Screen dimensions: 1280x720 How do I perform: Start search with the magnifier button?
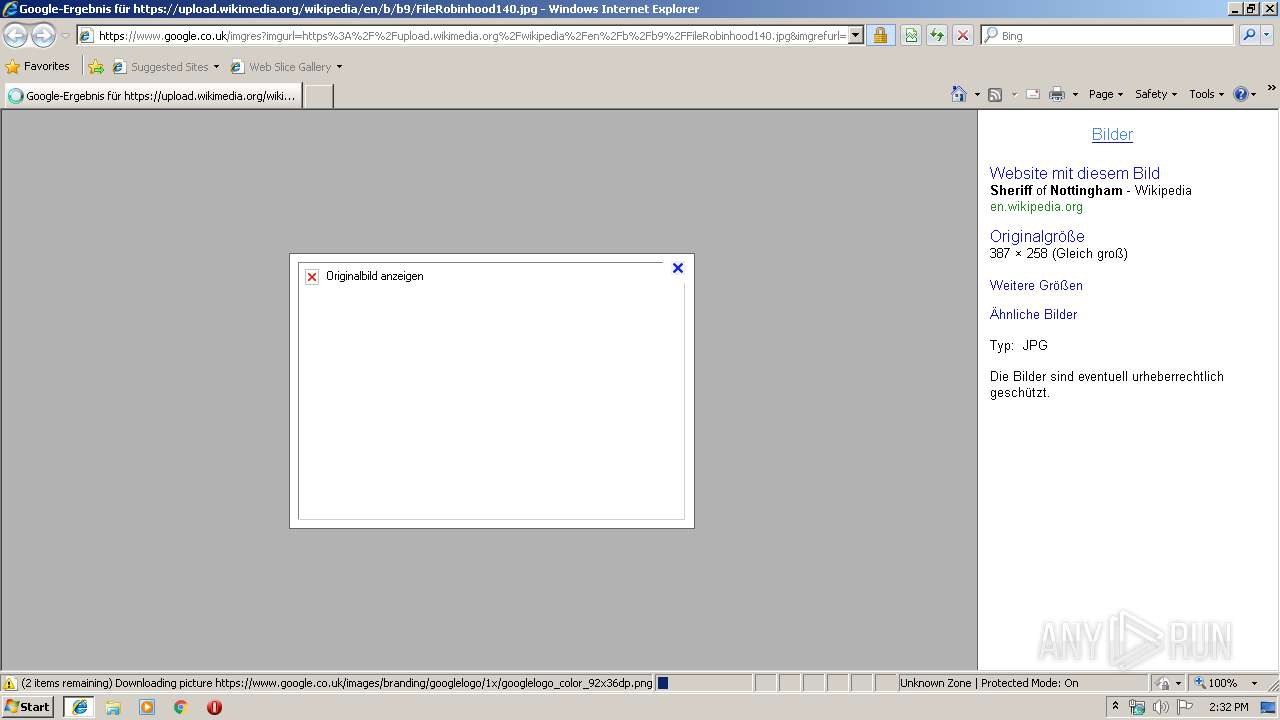point(1249,36)
